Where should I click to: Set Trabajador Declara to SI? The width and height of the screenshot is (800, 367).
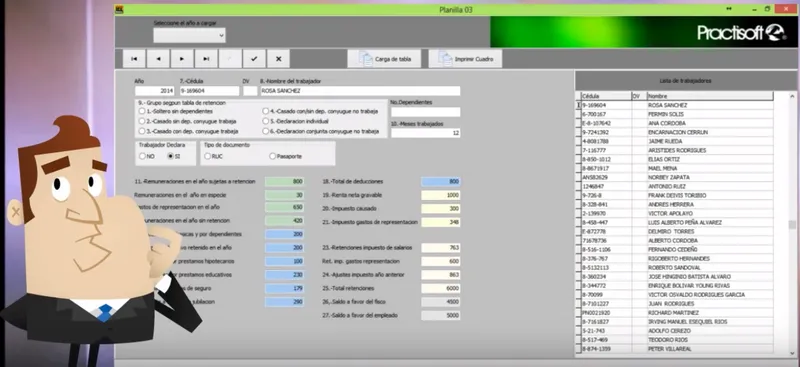coord(174,156)
